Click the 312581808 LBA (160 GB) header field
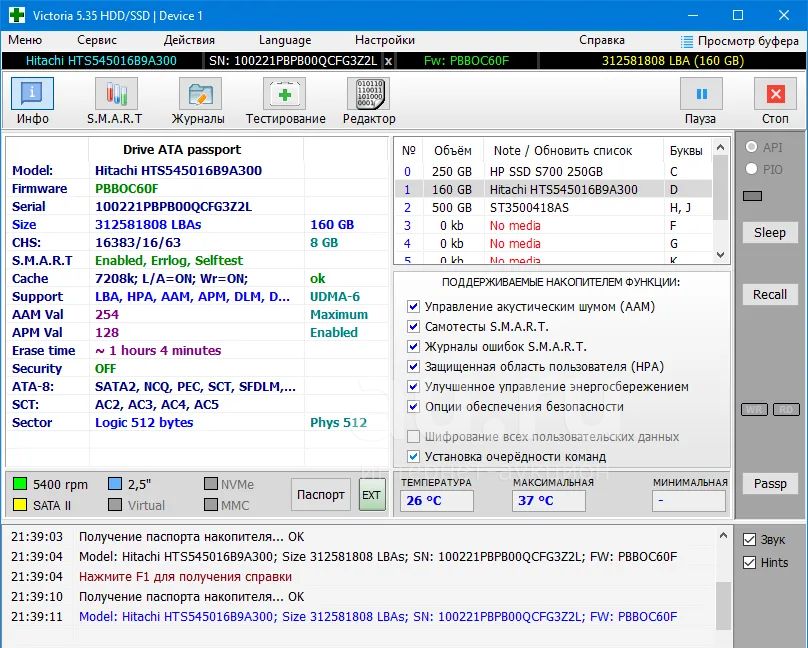Screen dimensions: 808x648 click(672, 61)
